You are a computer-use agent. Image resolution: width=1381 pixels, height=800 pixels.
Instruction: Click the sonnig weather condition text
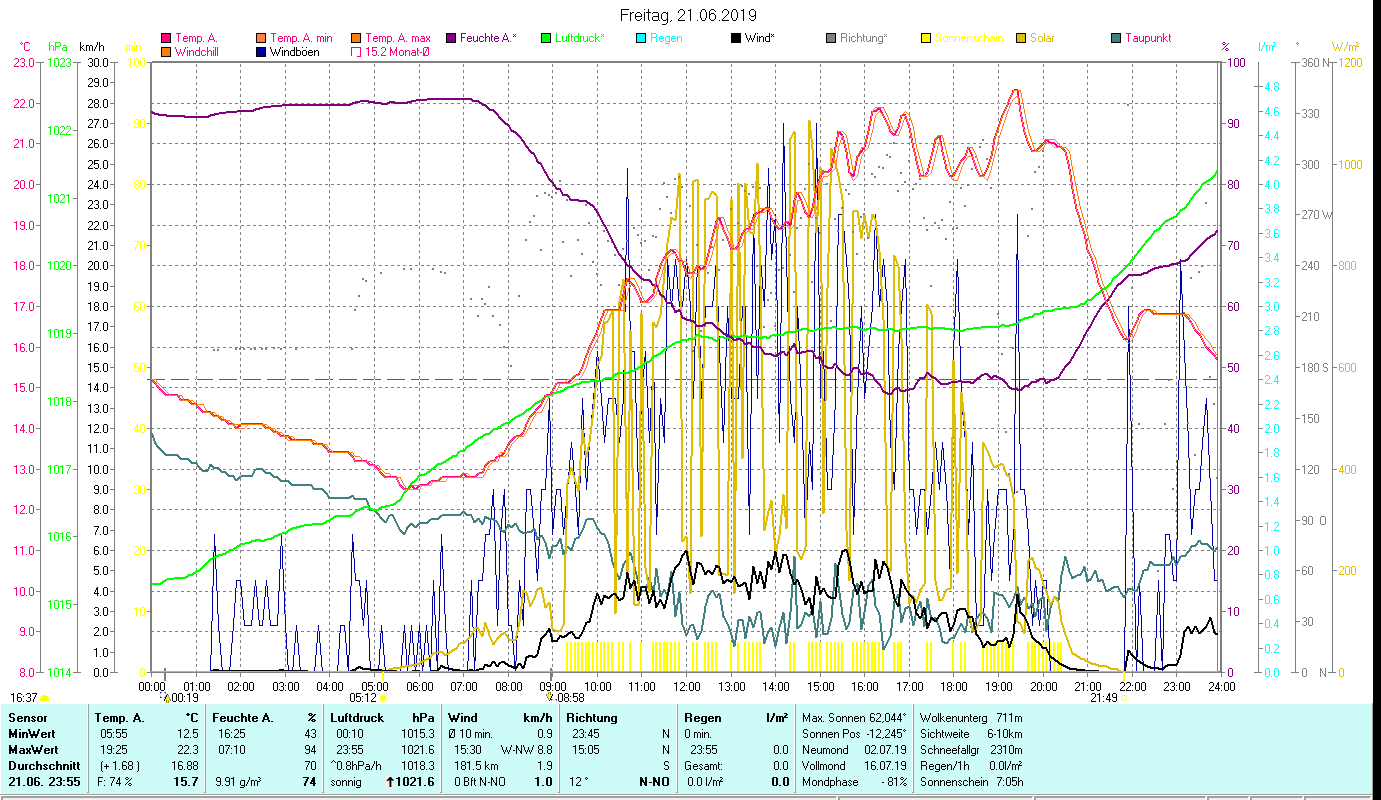click(346, 782)
